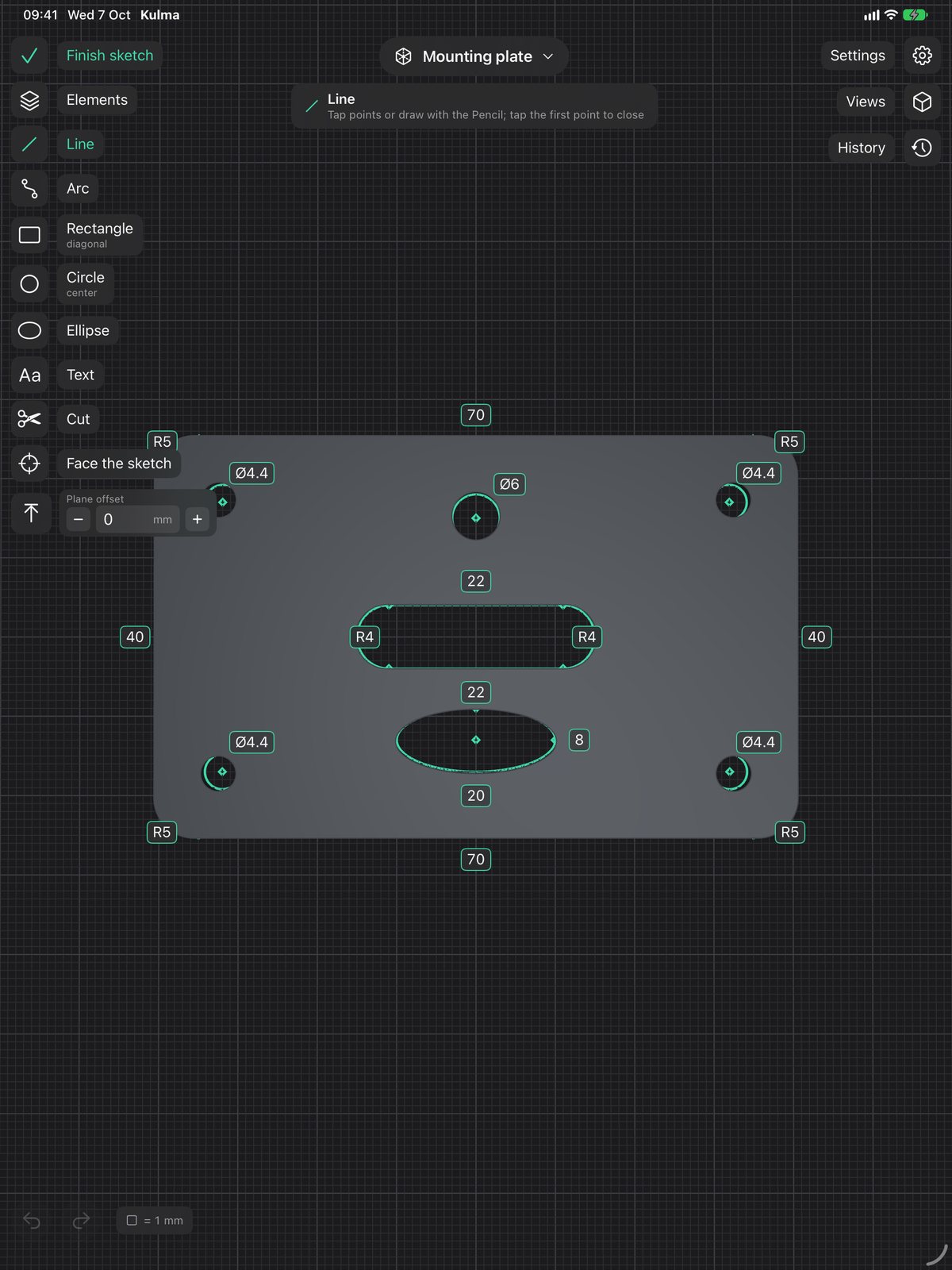The height and width of the screenshot is (1270, 952).
Task: Click the Ellipse label button
Action: [88, 330]
